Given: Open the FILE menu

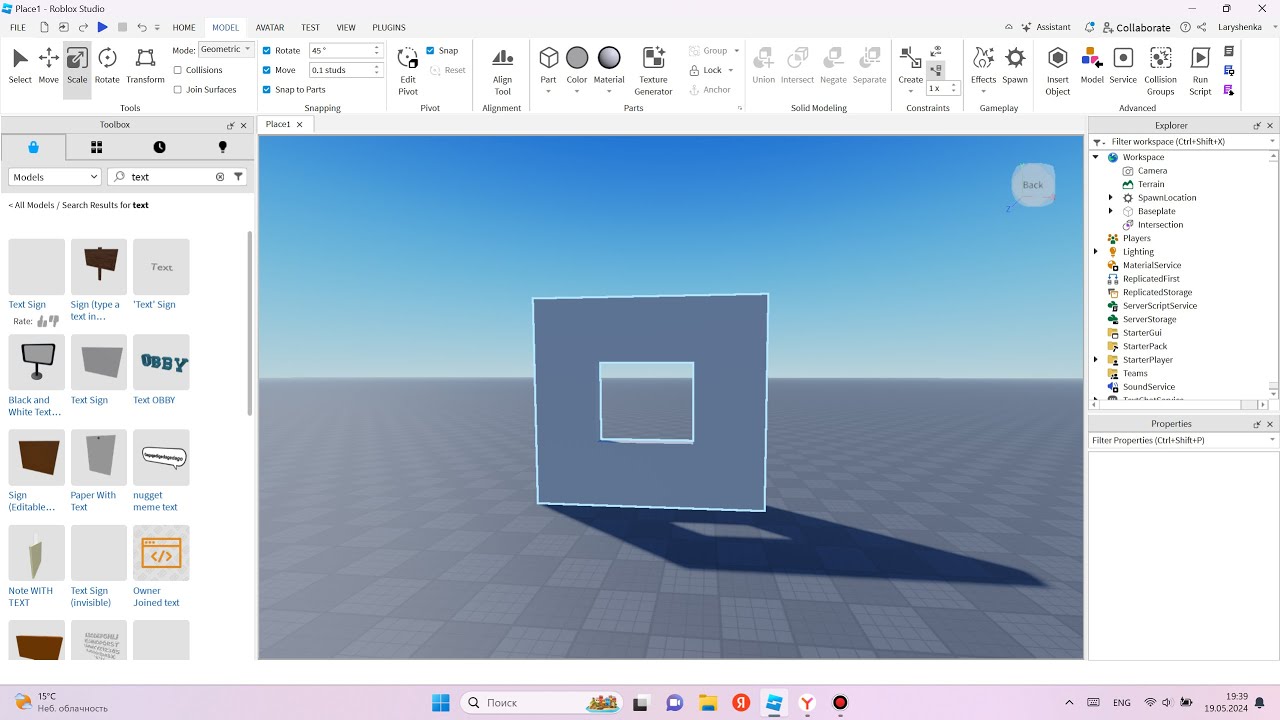Looking at the screenshot, I should pos(18,28).
